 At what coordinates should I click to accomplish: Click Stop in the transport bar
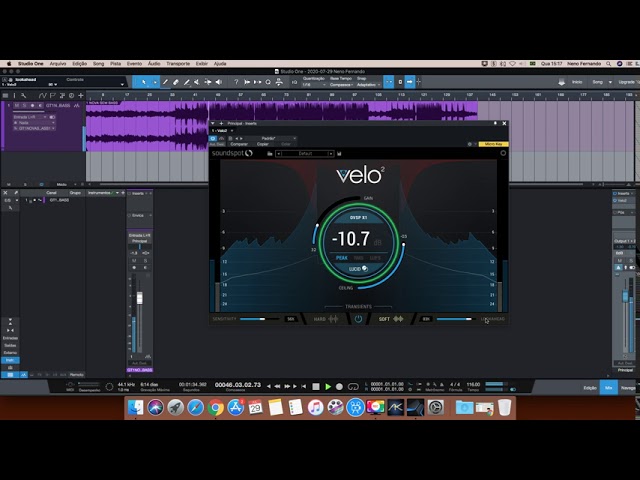coord(316,386)
